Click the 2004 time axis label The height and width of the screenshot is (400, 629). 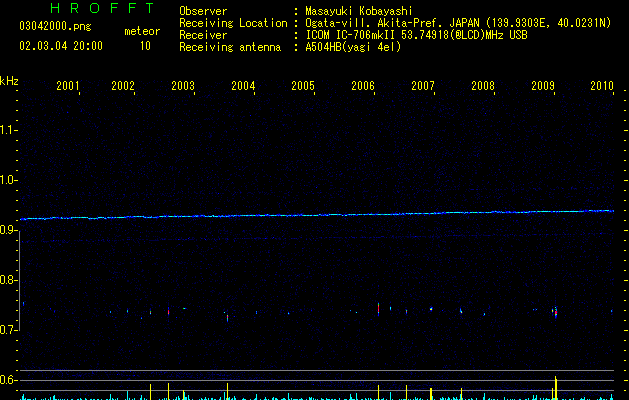pos(243,85)
